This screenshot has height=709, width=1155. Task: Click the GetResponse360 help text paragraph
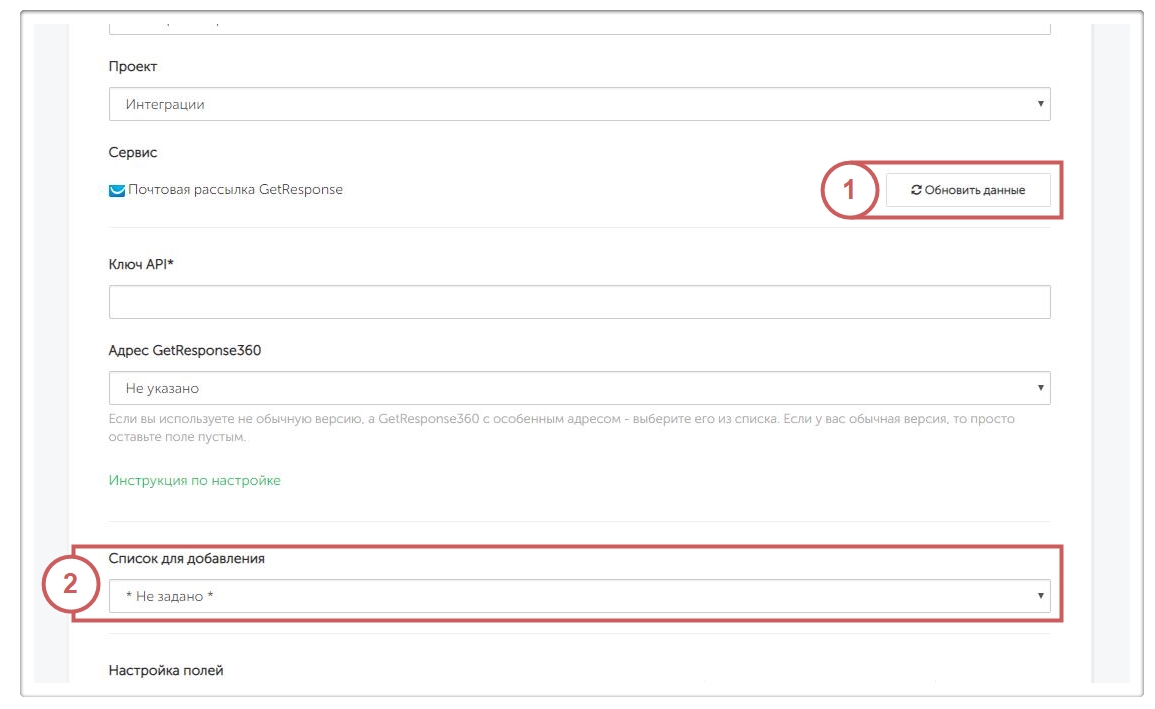click(560, 428)
